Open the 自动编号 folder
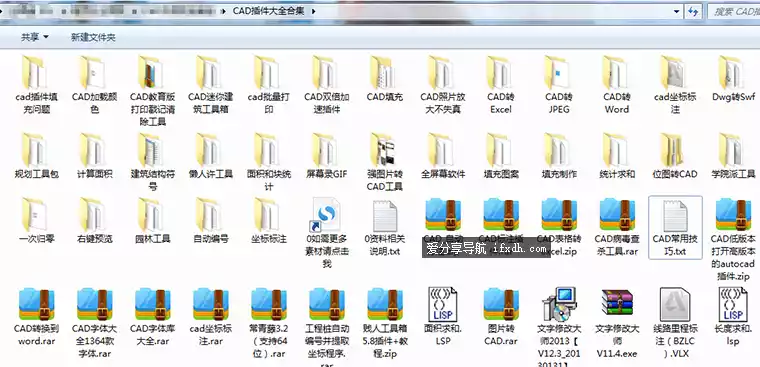This screenshot has height=367, width=760. click(211, 221)
